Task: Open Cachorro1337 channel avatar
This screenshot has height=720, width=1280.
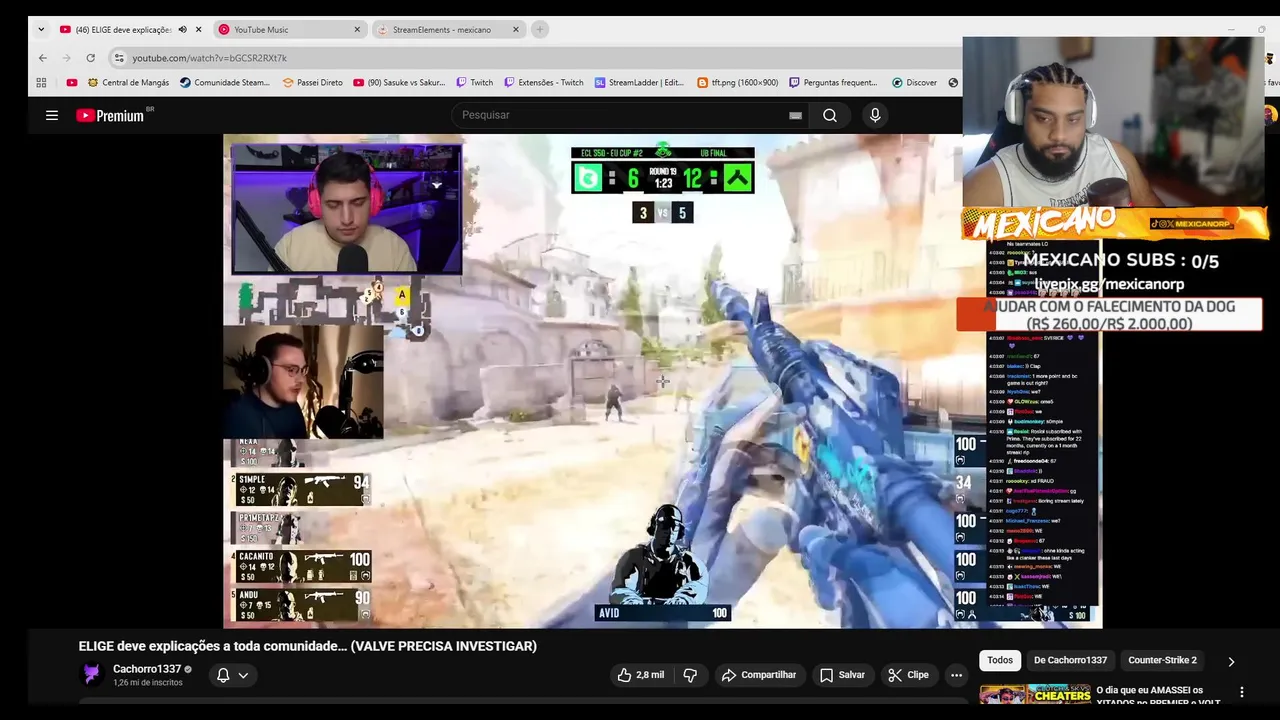Action: coord(92,675)
